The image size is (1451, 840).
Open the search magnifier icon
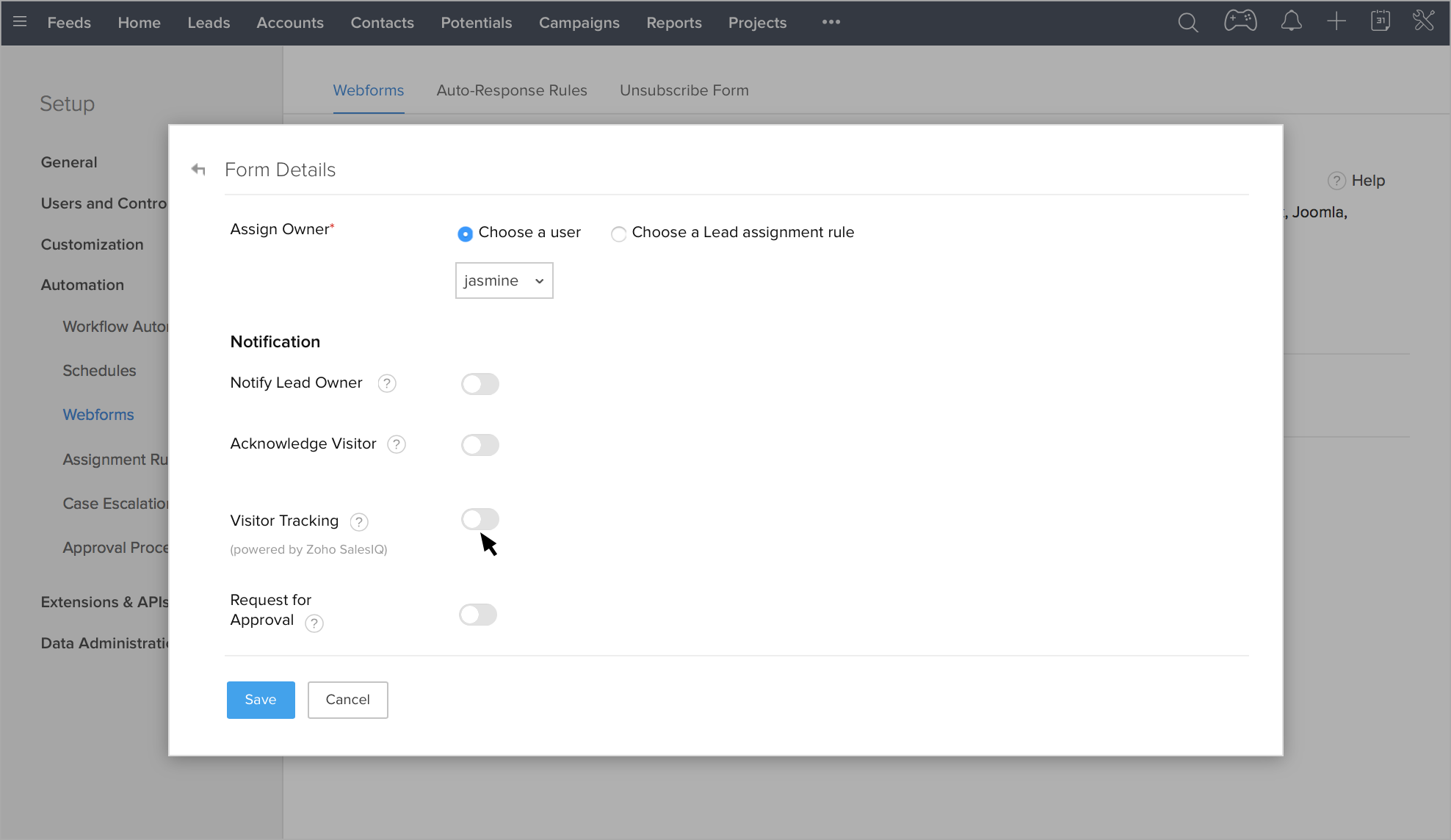(x=1187, y=23)
